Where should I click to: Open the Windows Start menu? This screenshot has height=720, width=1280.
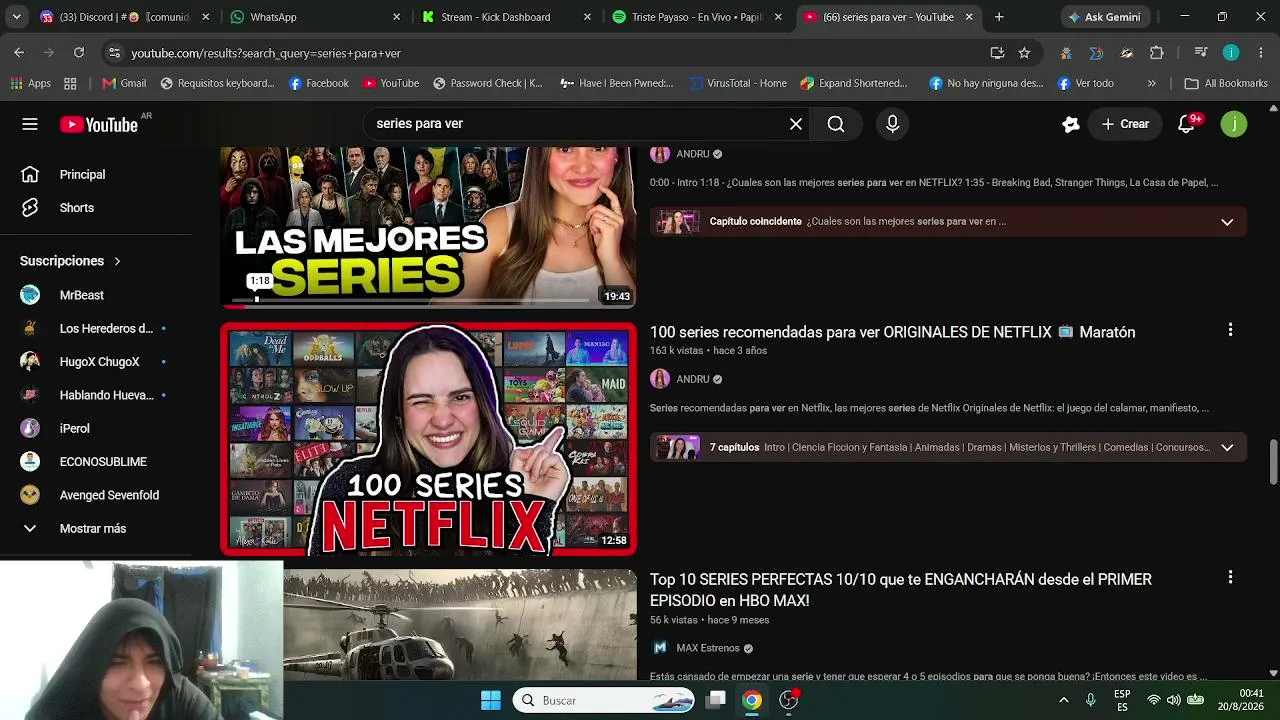tap(491, 700)
